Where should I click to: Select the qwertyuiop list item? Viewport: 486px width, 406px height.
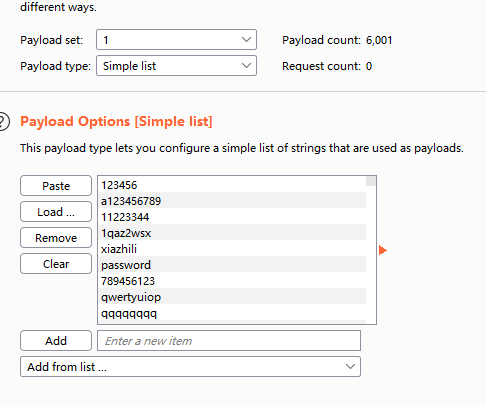tap(232, 297)
